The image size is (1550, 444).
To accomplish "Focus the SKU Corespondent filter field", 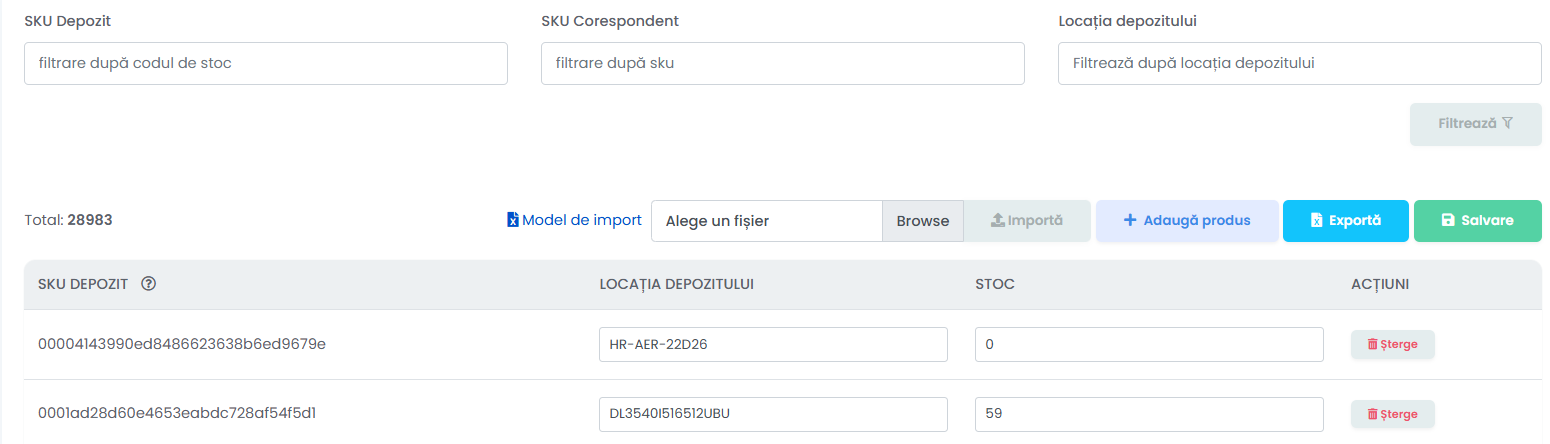I will [783, 63].
